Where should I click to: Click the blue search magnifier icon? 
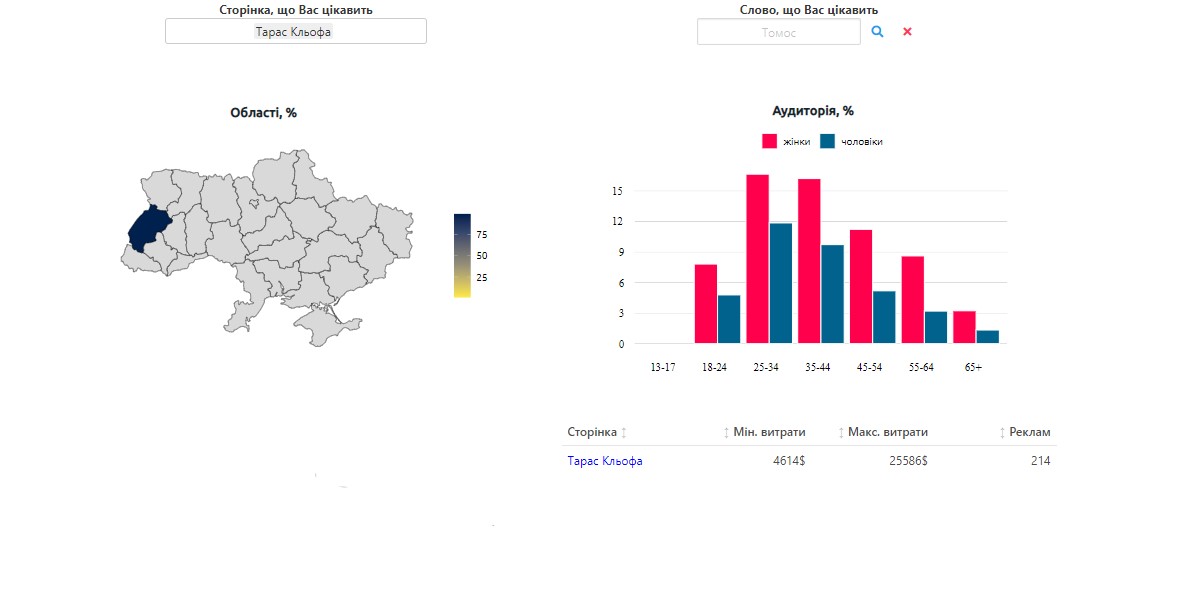coord(877,32)
